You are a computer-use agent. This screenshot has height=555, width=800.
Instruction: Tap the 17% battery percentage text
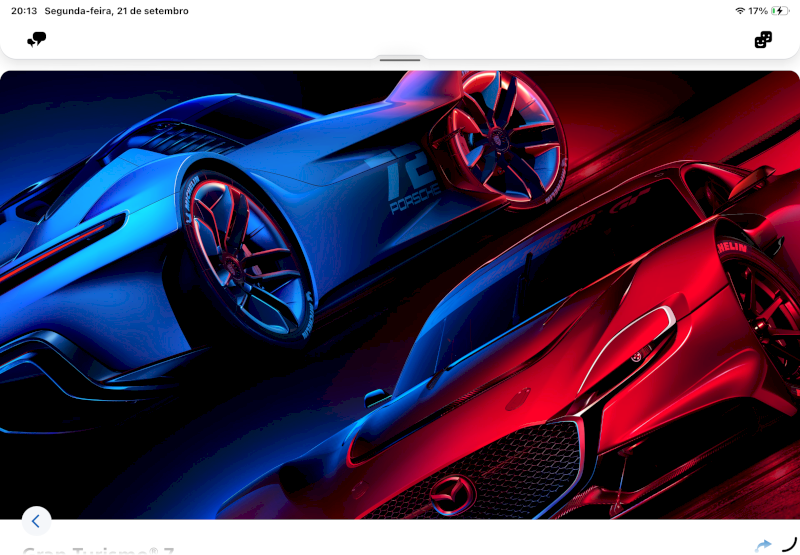click(758, 11)
